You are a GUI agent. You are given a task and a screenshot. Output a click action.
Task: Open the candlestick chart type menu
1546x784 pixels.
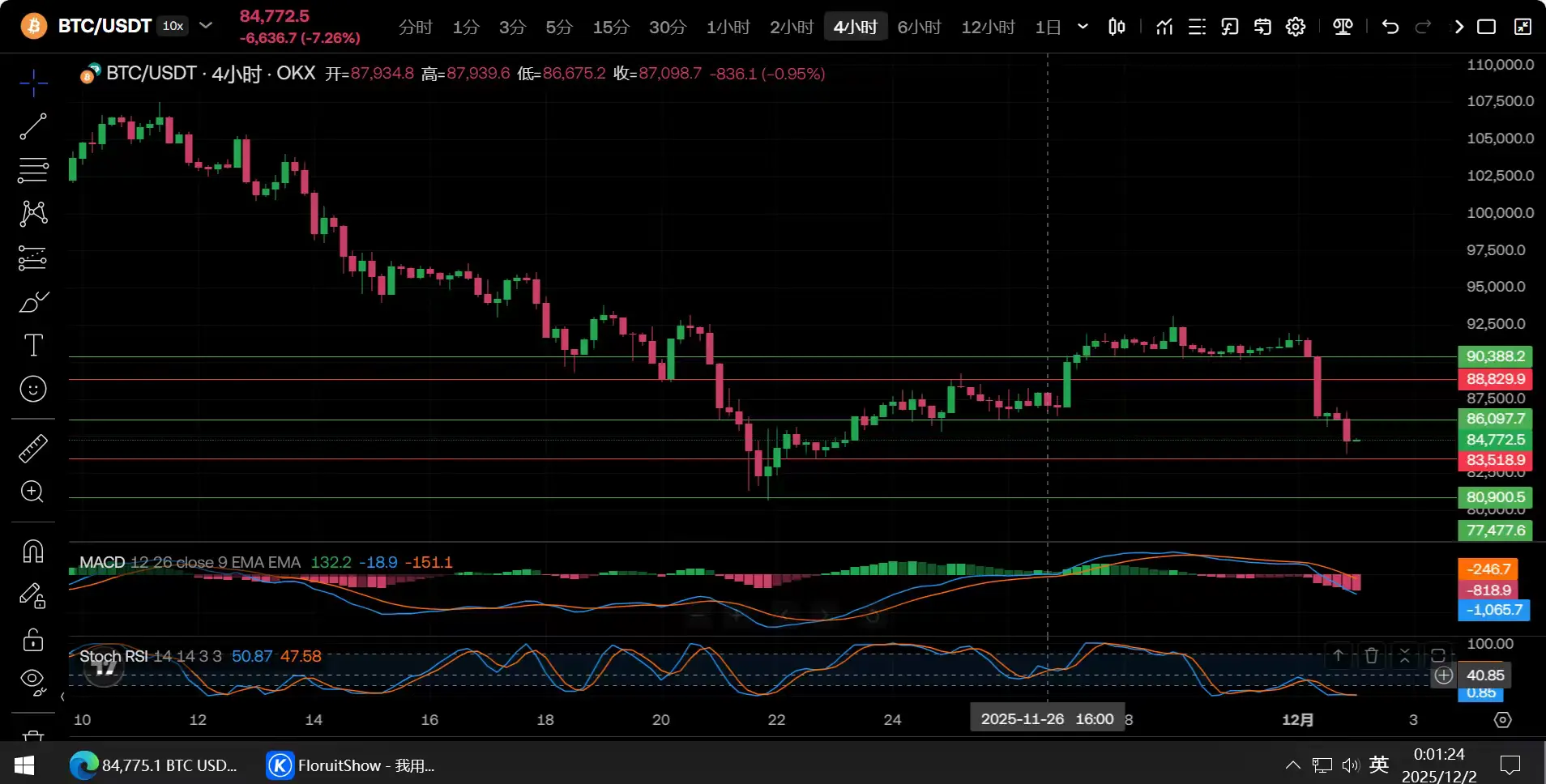[x=1117, y=27]
